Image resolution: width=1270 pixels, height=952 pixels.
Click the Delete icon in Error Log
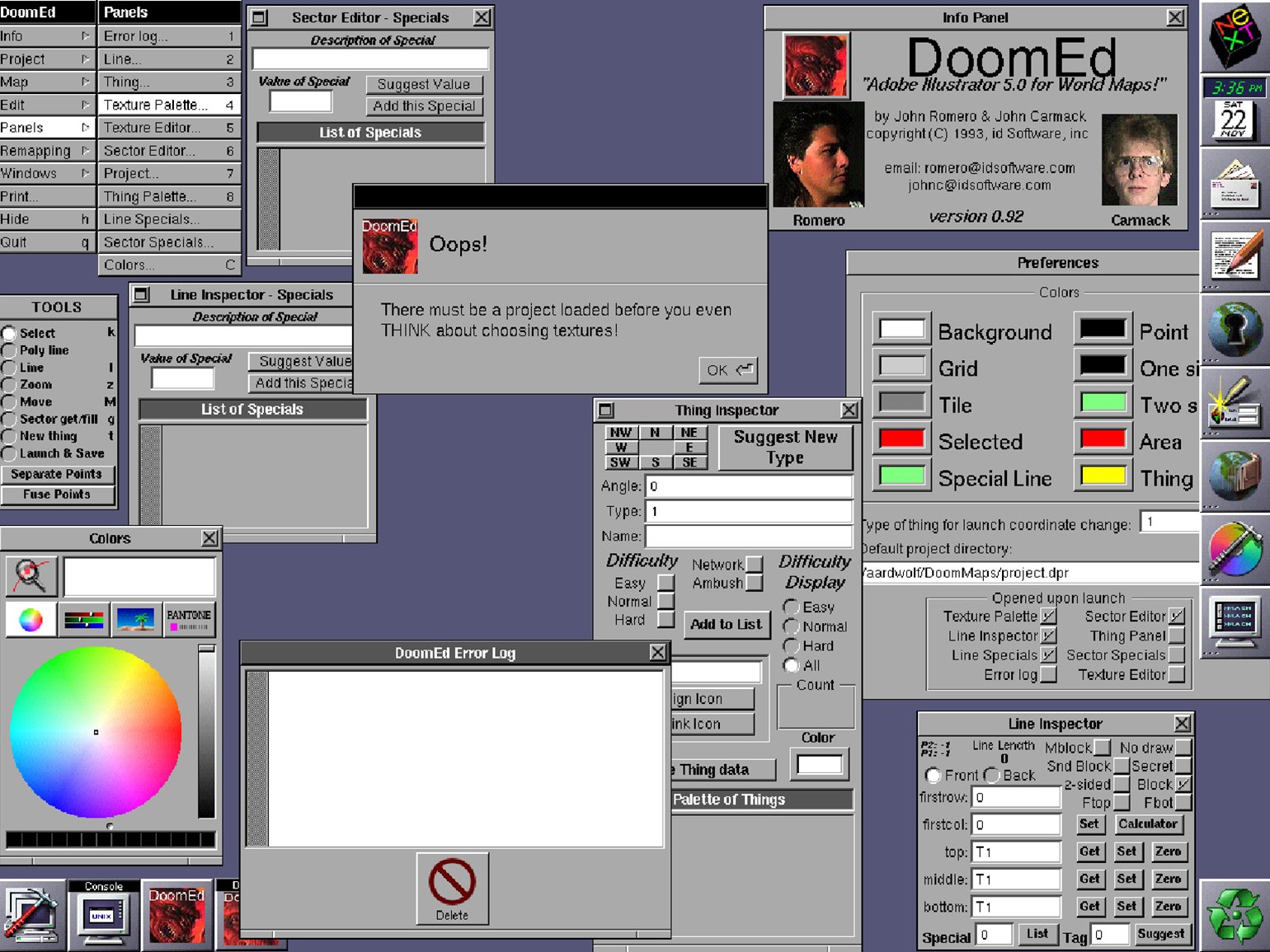coord(452,889)
